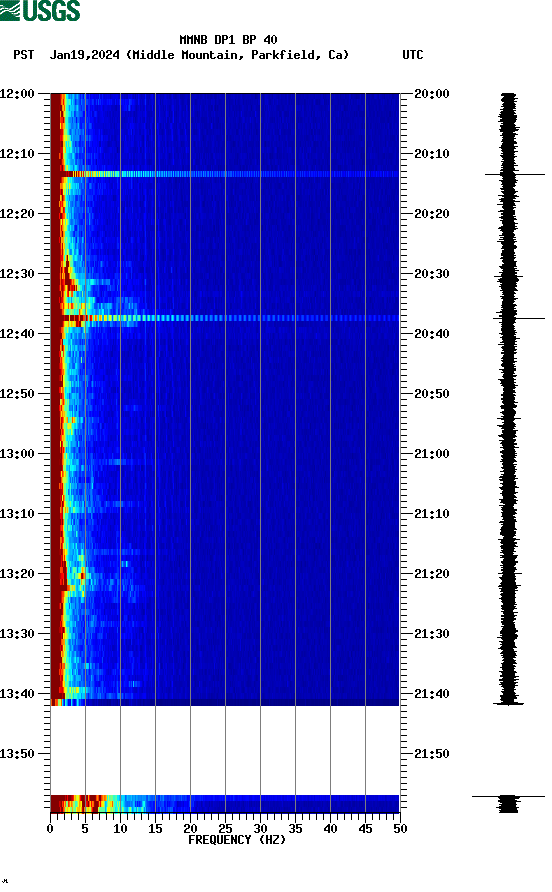Click the 13:00 PST time label
552x892 pixels.
pos(17,454)
